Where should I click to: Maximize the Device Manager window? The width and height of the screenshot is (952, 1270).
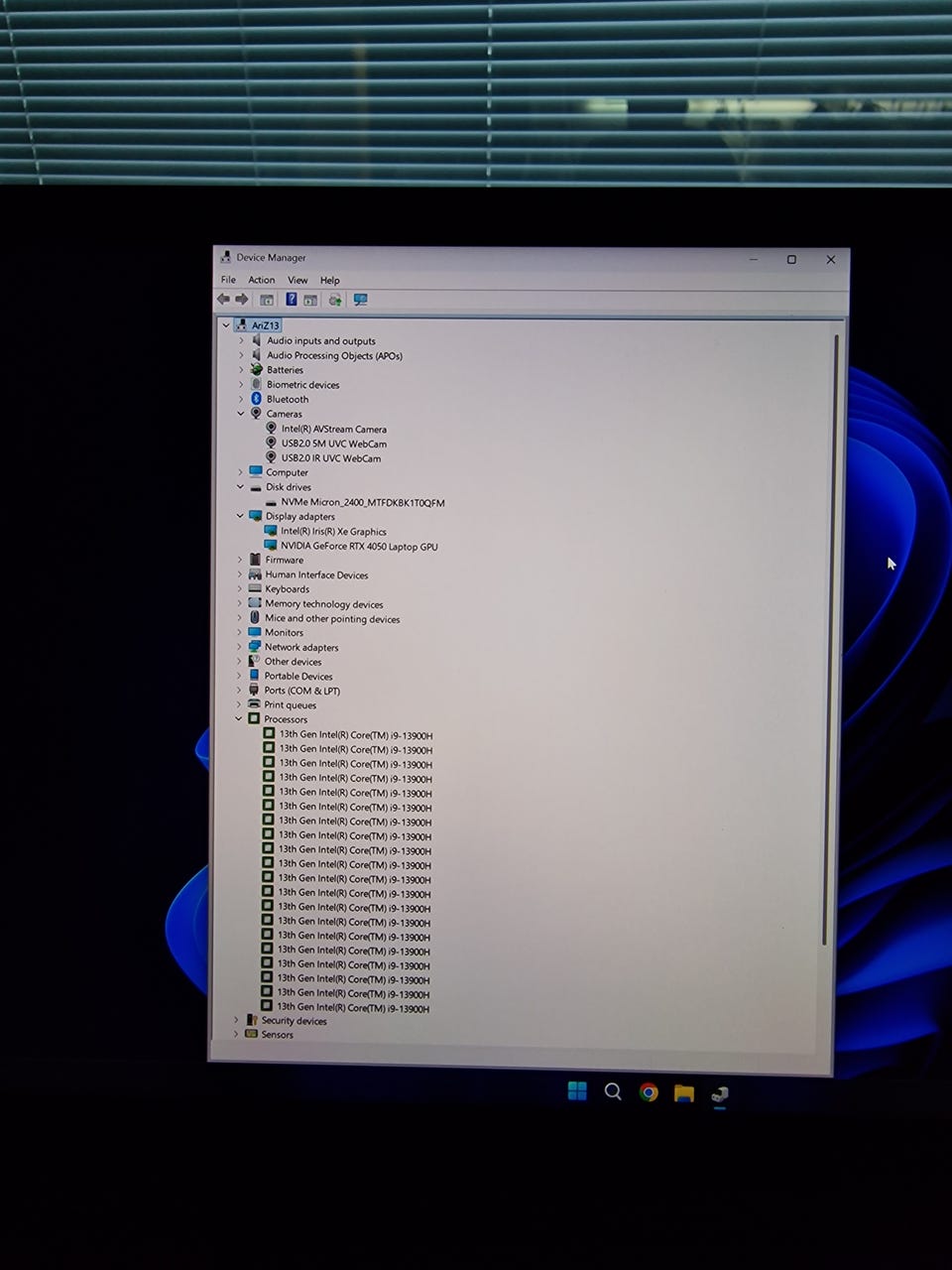coord(791,260)
